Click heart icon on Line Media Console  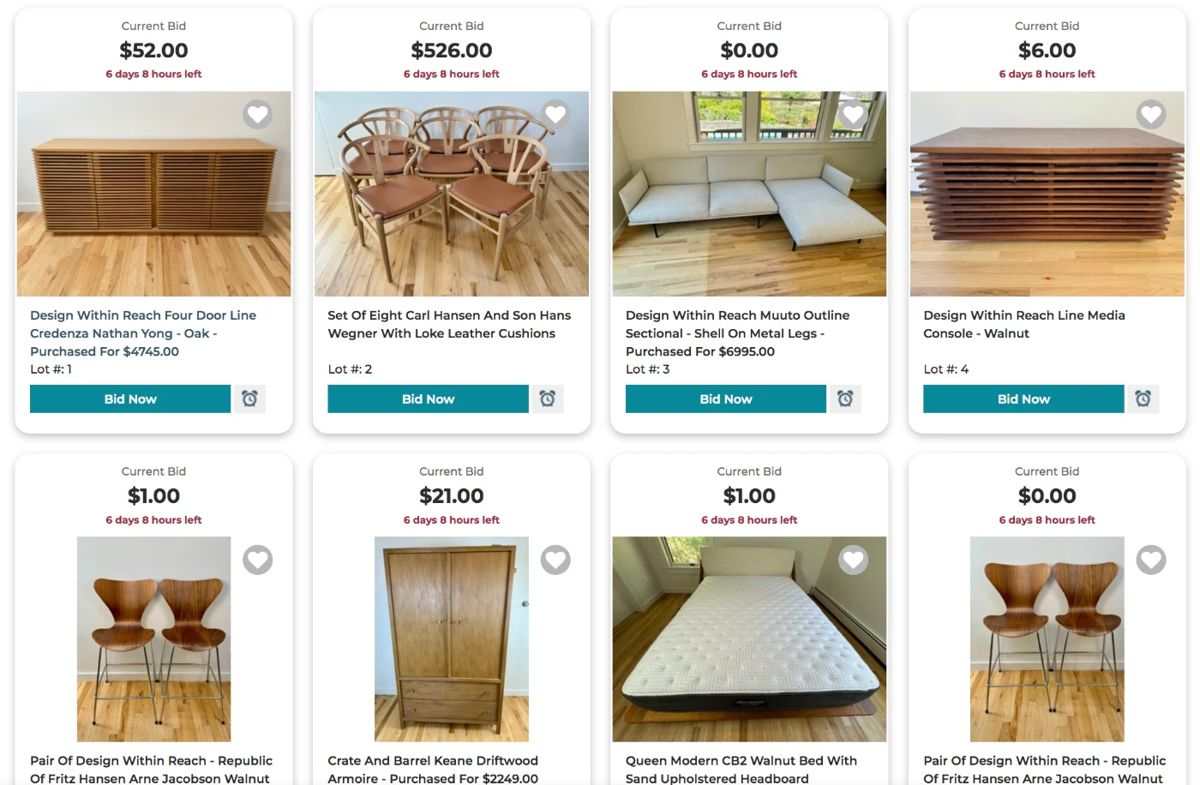1151,114
